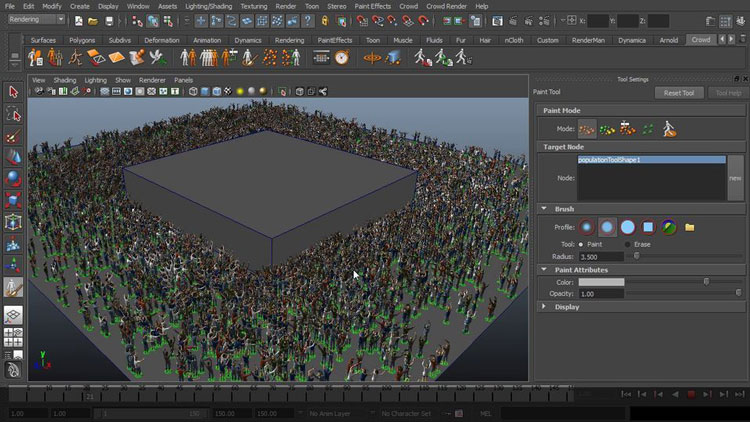
Task: Collapse the Brush section
Action: 544,209
